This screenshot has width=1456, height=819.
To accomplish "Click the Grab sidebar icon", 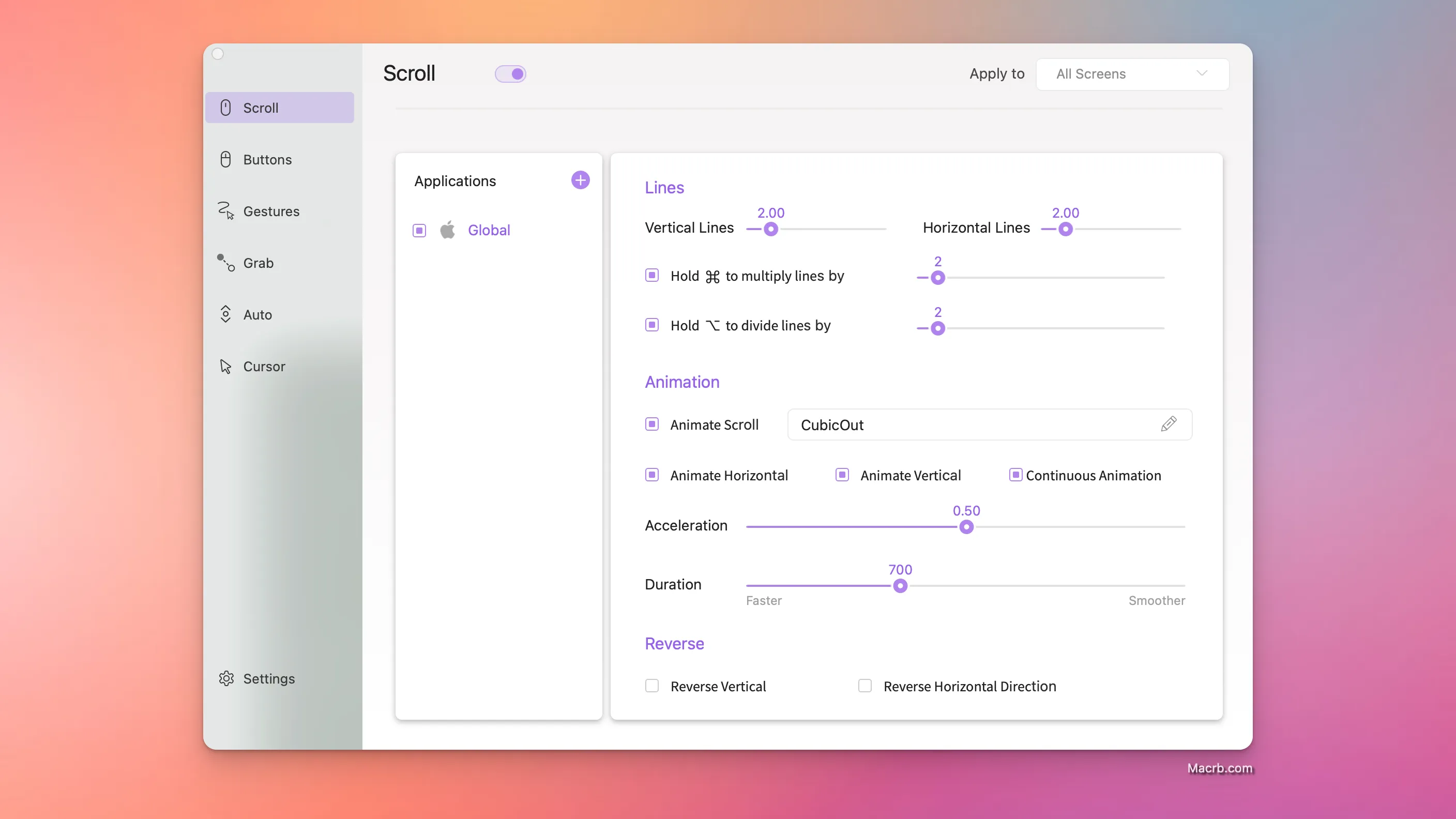I will pyautogui.click(x=226, y=262).
